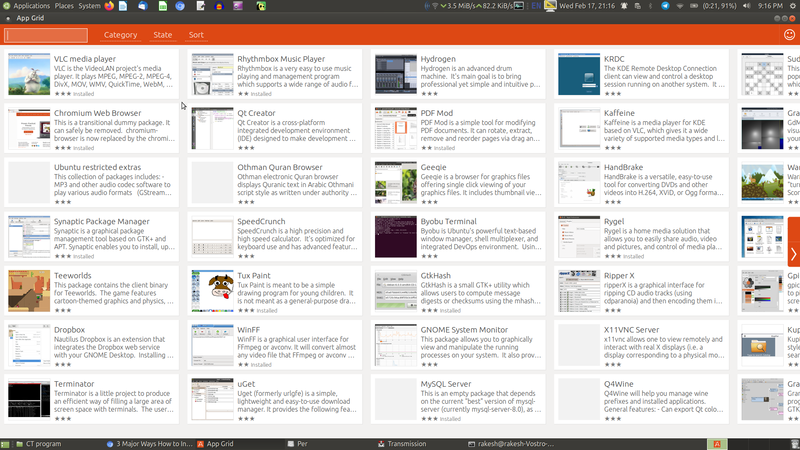
Task: Open the Telegram tray icon
Action: 665,6
